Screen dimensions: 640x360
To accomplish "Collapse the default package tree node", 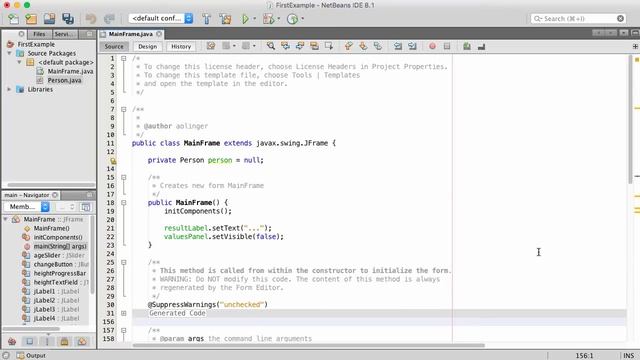I will 19,62.
